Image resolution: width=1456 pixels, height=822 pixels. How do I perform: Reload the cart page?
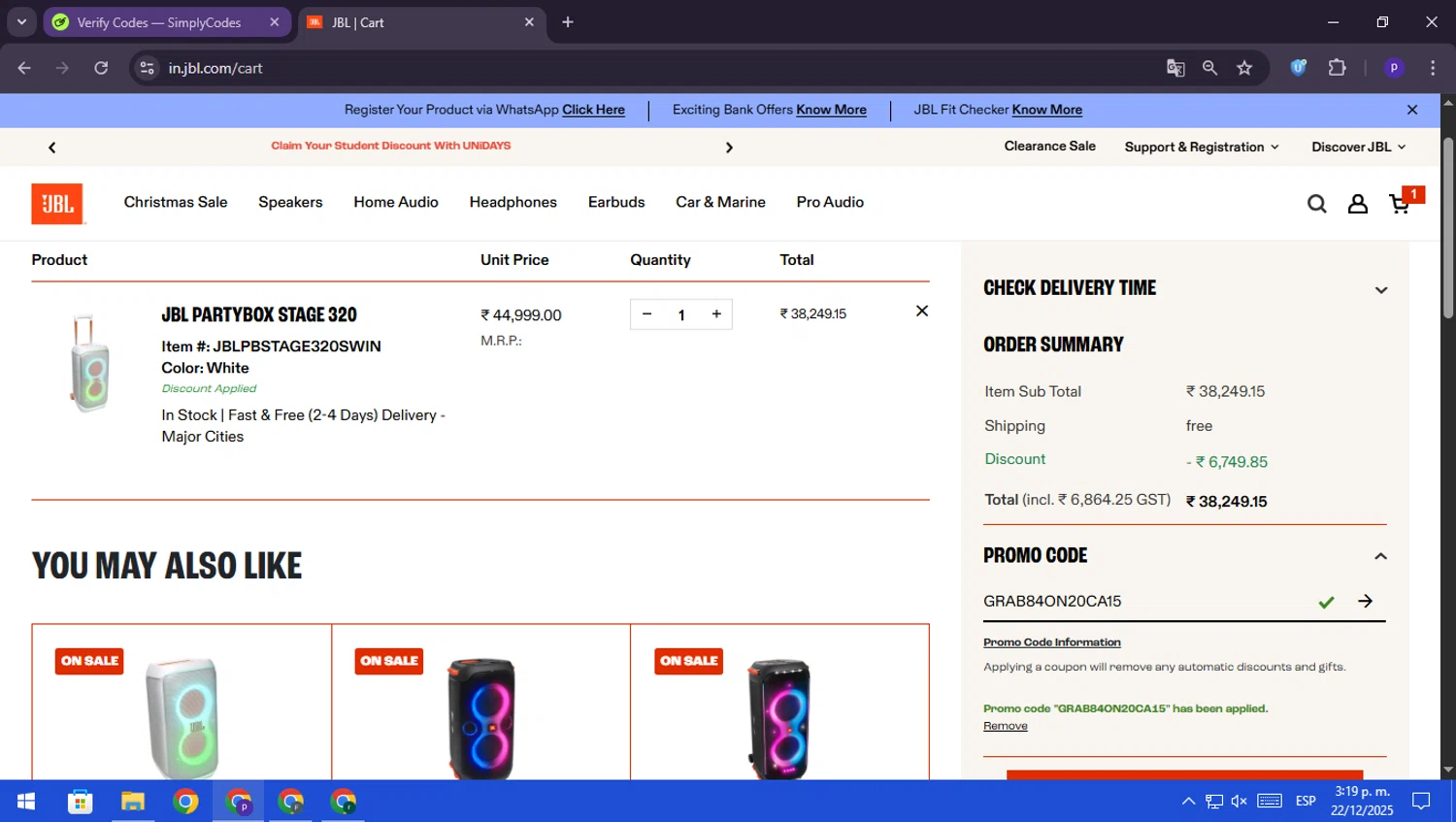(x=101, y=68)
